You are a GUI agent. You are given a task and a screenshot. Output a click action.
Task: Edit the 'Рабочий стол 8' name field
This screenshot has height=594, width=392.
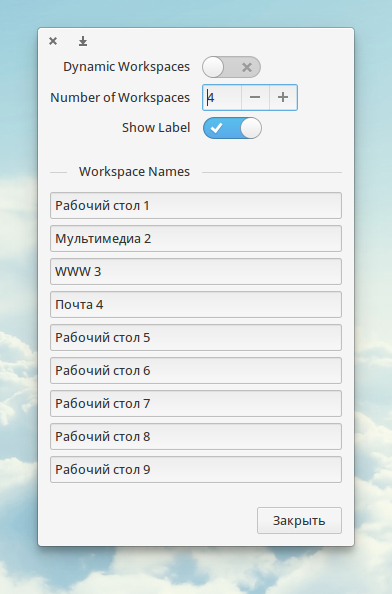coord(196,436)
